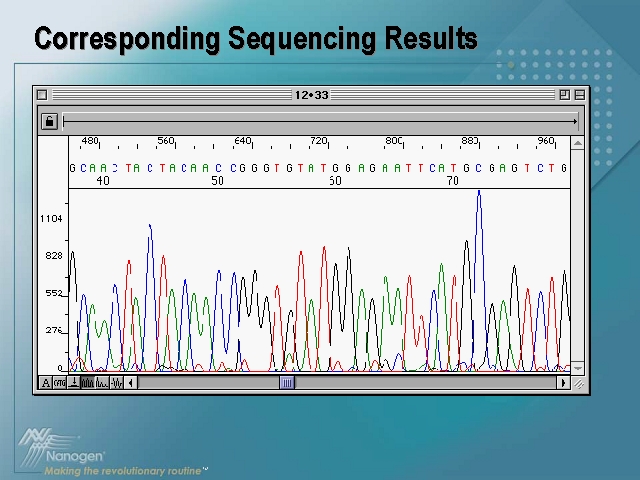Screen dimensions: 640x480
Task: Click the window zoom box in title bar
Action: coord(564,95)
